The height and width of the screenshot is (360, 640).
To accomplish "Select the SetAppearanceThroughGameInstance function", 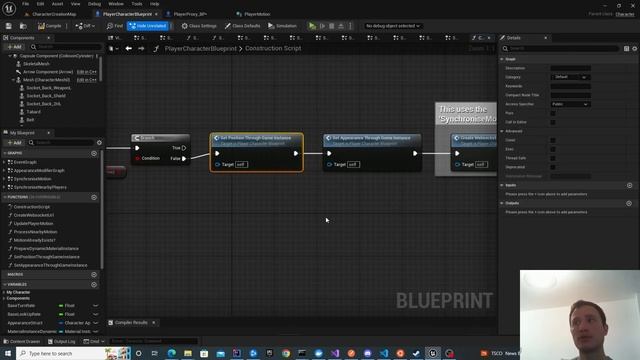I will pos(50,265).
